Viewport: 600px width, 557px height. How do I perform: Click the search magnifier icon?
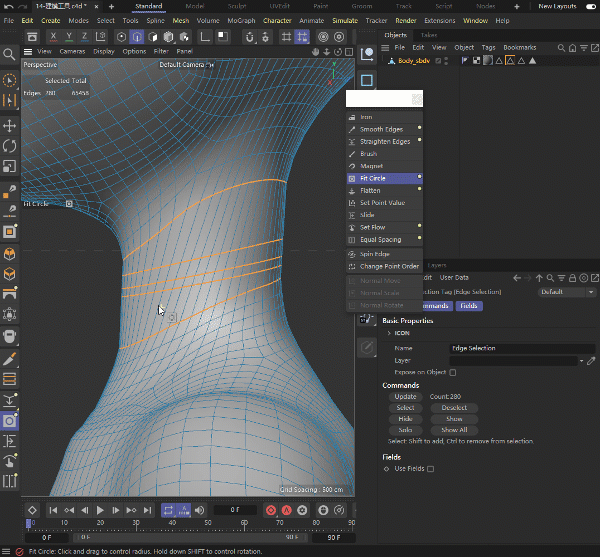(x=9, y=55)
